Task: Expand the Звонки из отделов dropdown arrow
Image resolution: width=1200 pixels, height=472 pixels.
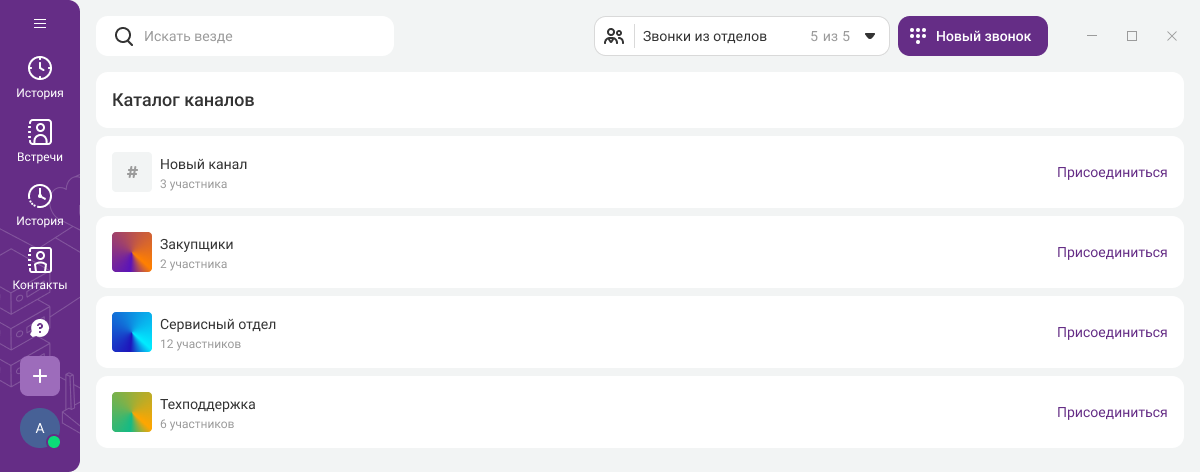Action: [x=870, y=36]
